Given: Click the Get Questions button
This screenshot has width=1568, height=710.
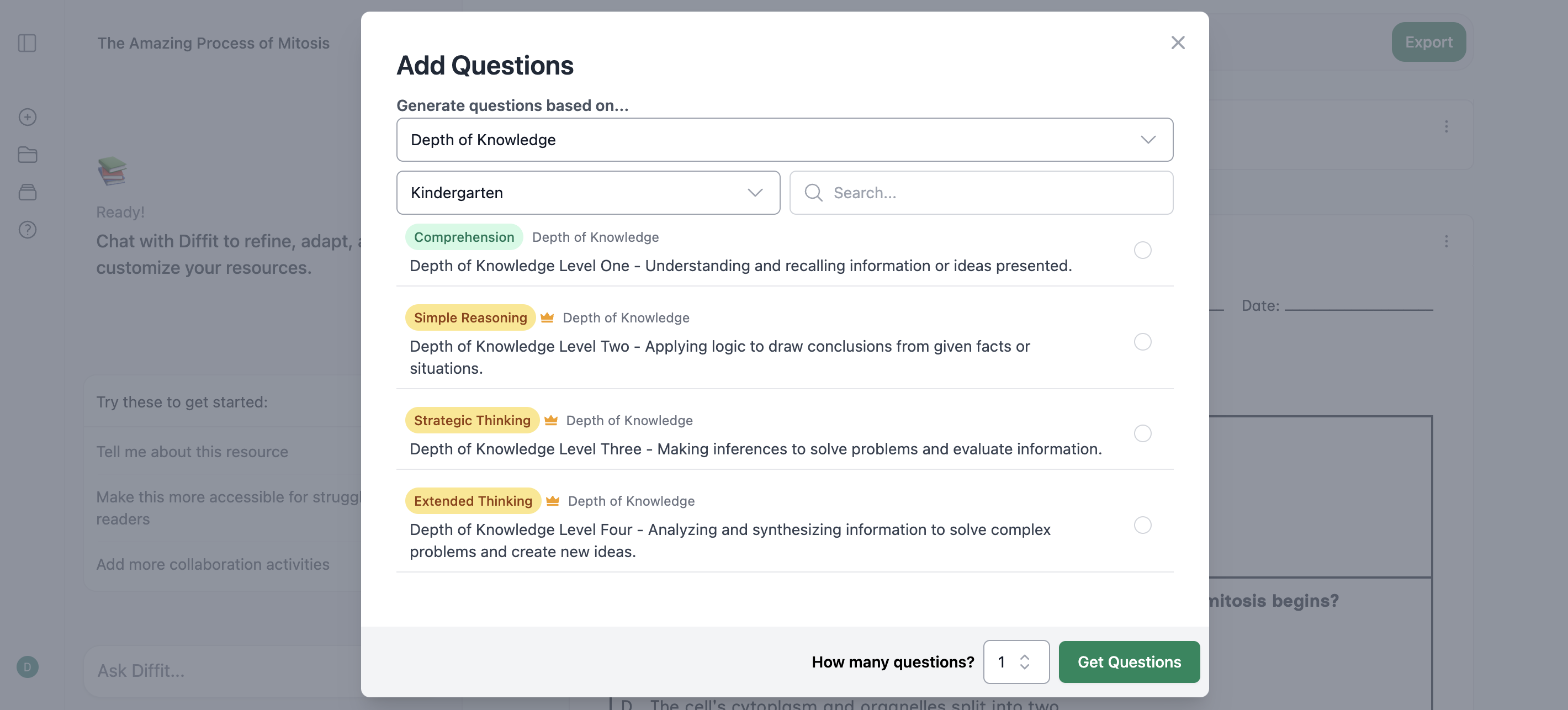Looking at the screenshot, I should coord(1129,662).
